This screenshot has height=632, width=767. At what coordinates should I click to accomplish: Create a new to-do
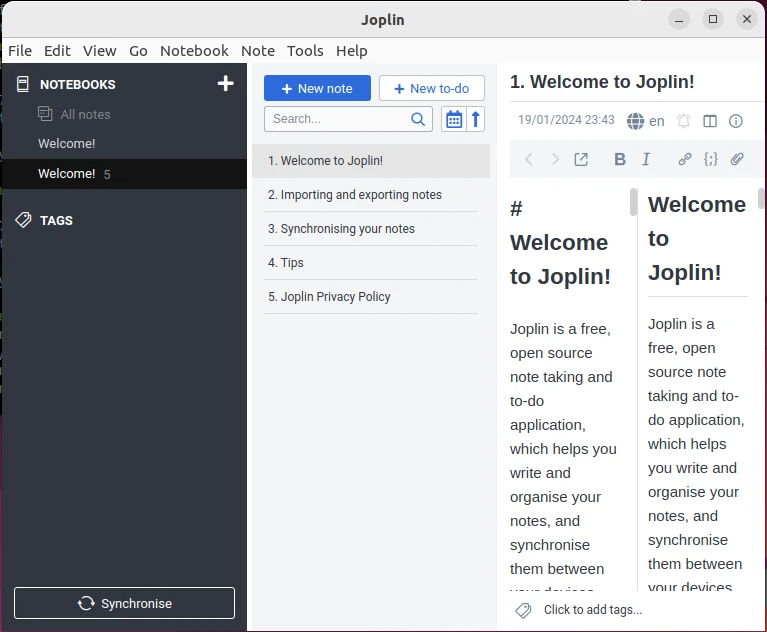click(x=431, y=88)
